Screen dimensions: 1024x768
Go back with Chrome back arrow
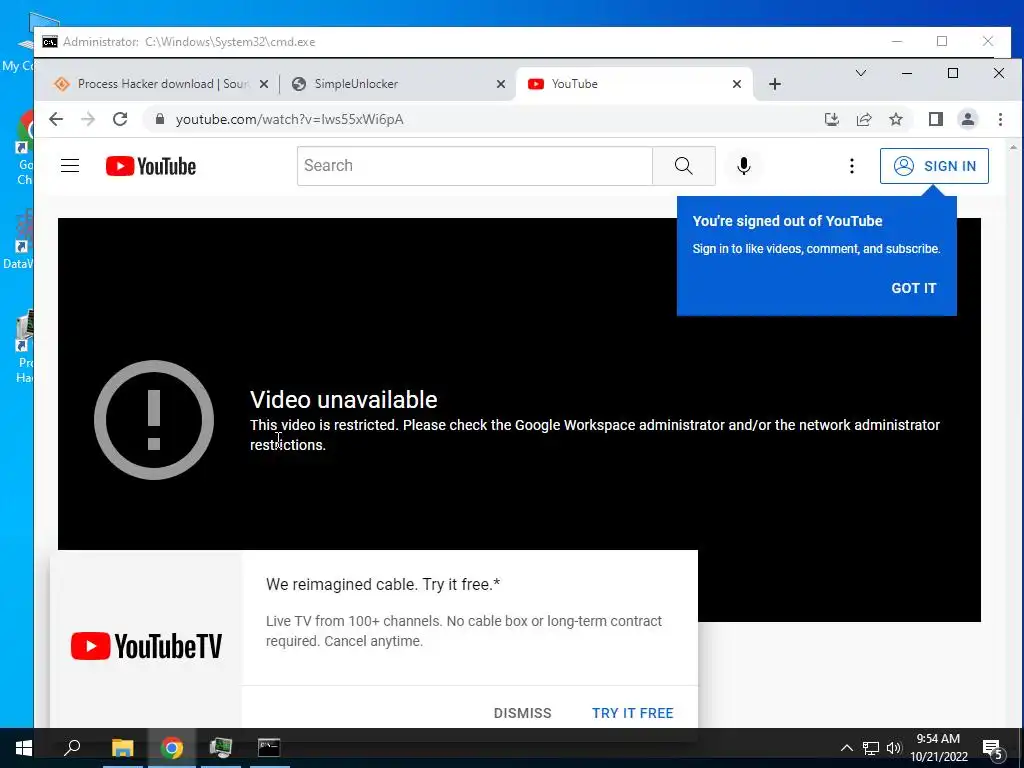point(56,120)
